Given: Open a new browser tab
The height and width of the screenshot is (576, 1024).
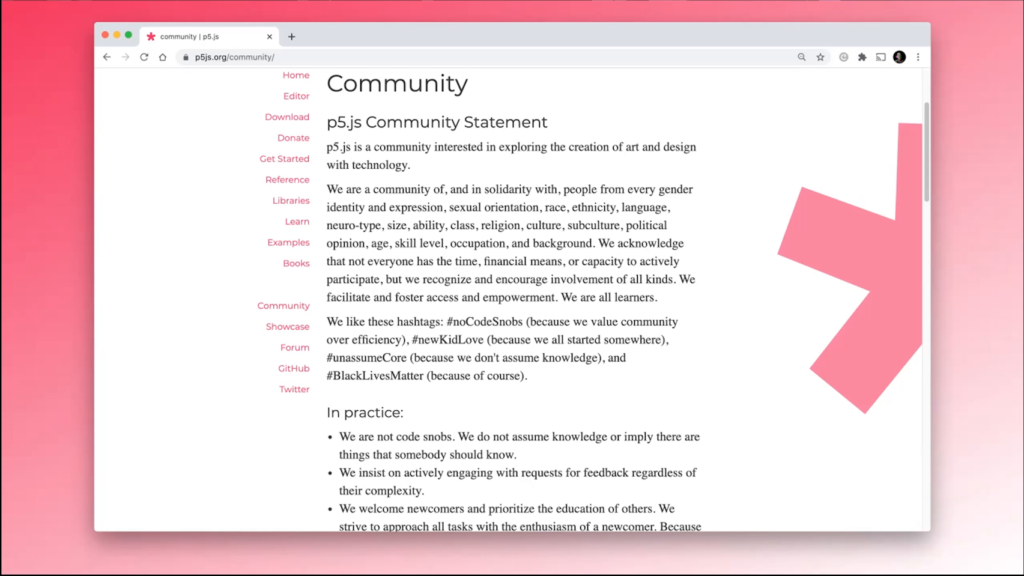Looking at the screenshot, I should coord(291,37).
